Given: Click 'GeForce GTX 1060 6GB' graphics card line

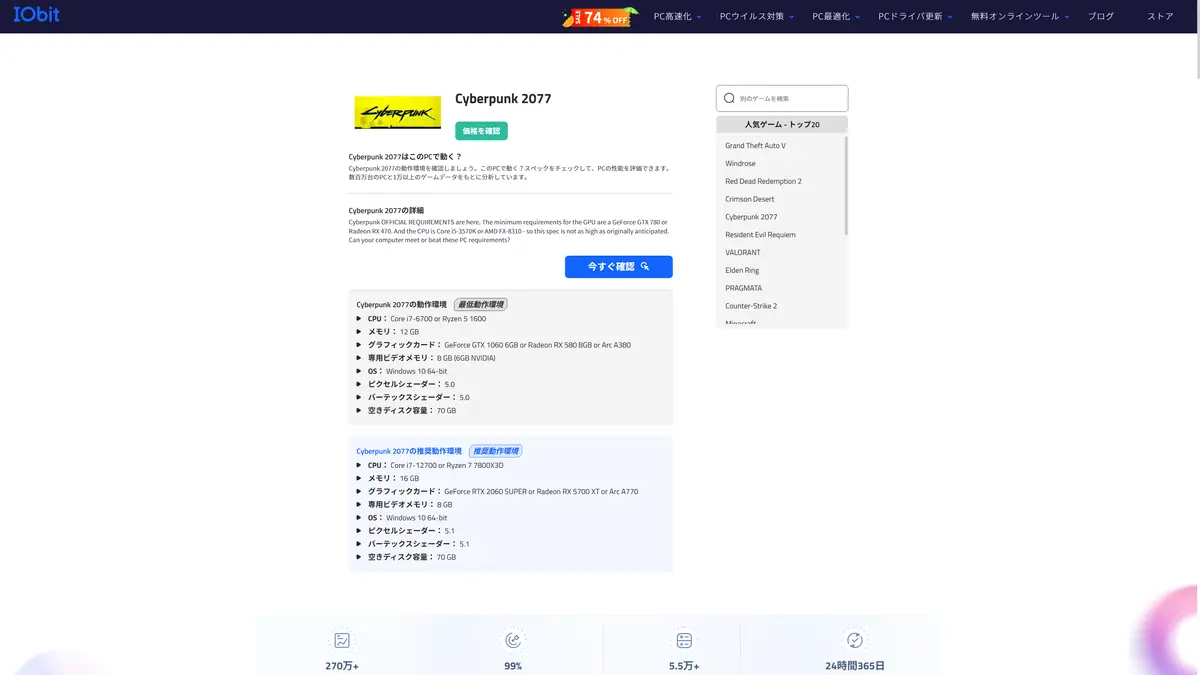Looking at the screenshot, I should pos(537,345).
